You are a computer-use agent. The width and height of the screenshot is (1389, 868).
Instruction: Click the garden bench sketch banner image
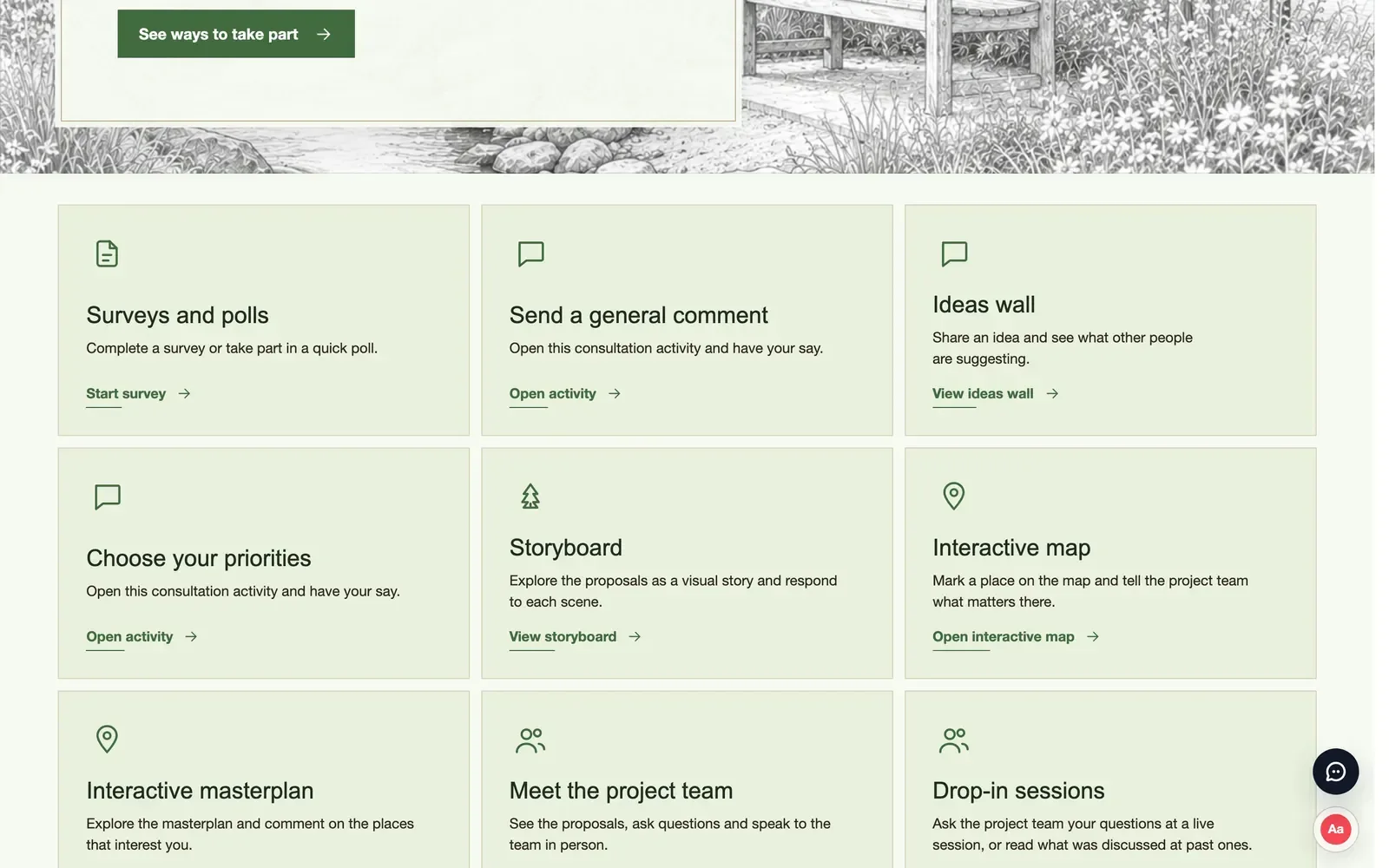1057,85
